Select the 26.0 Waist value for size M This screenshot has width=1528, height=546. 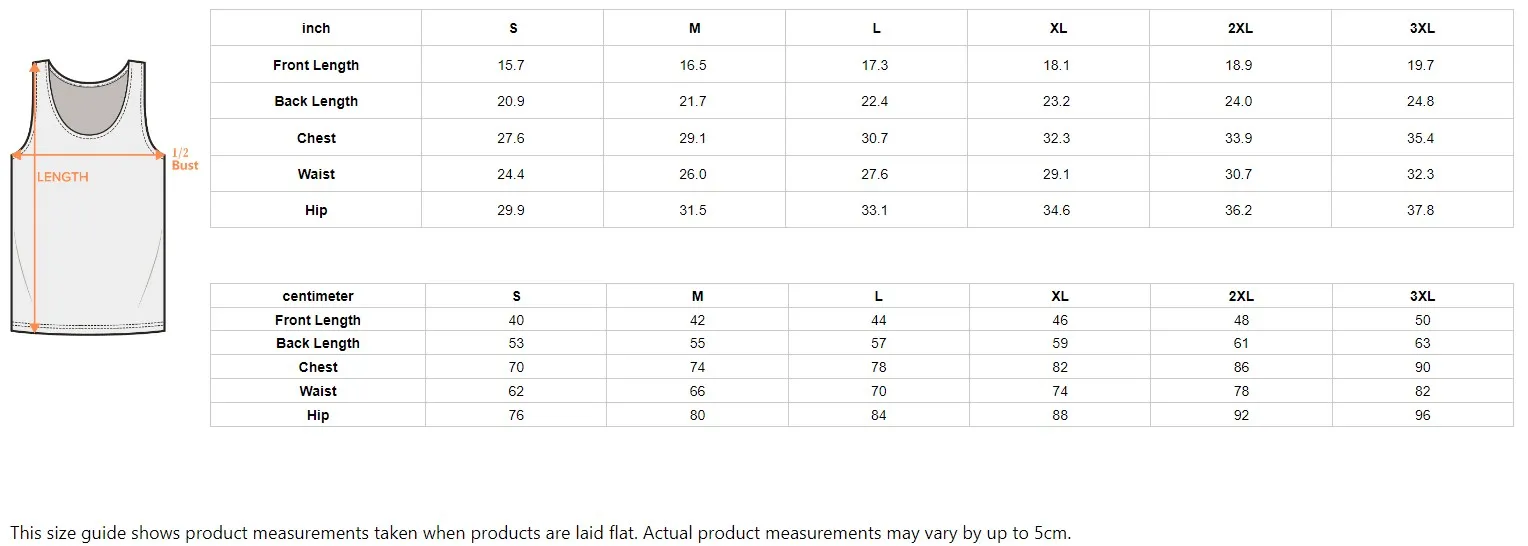click(693, 174)
